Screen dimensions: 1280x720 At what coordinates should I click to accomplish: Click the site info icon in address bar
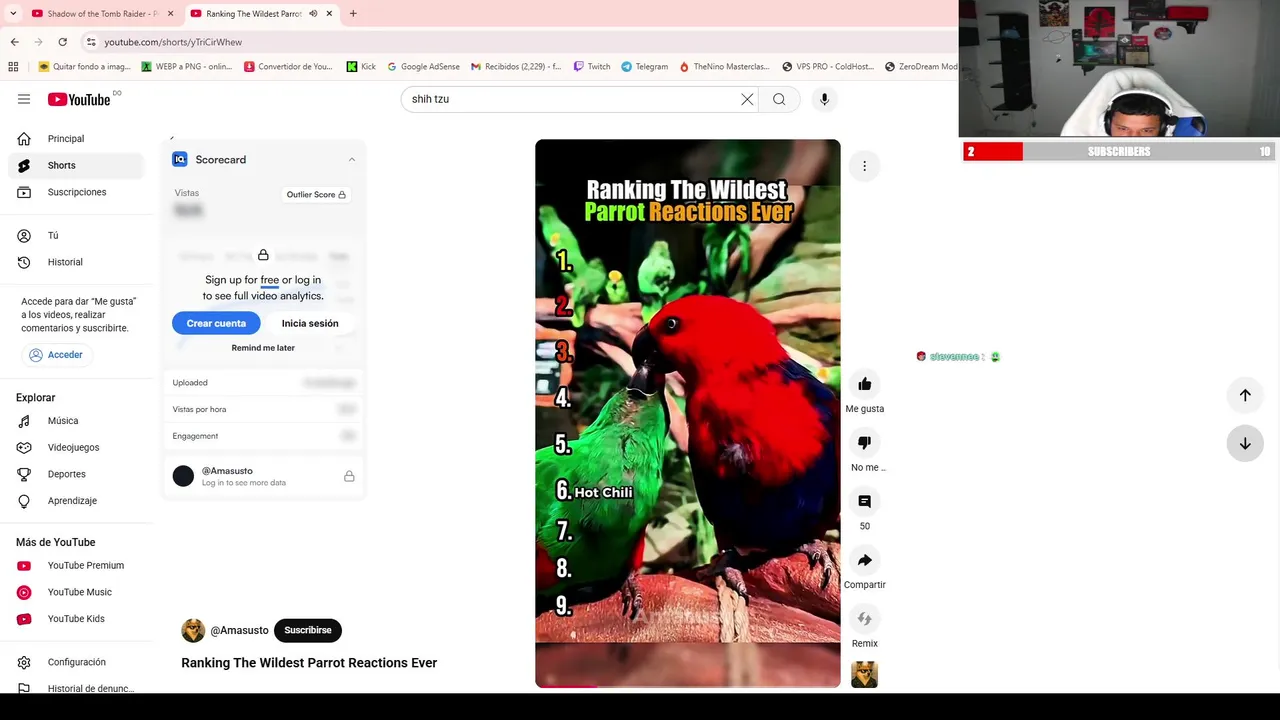pos(91,42)
